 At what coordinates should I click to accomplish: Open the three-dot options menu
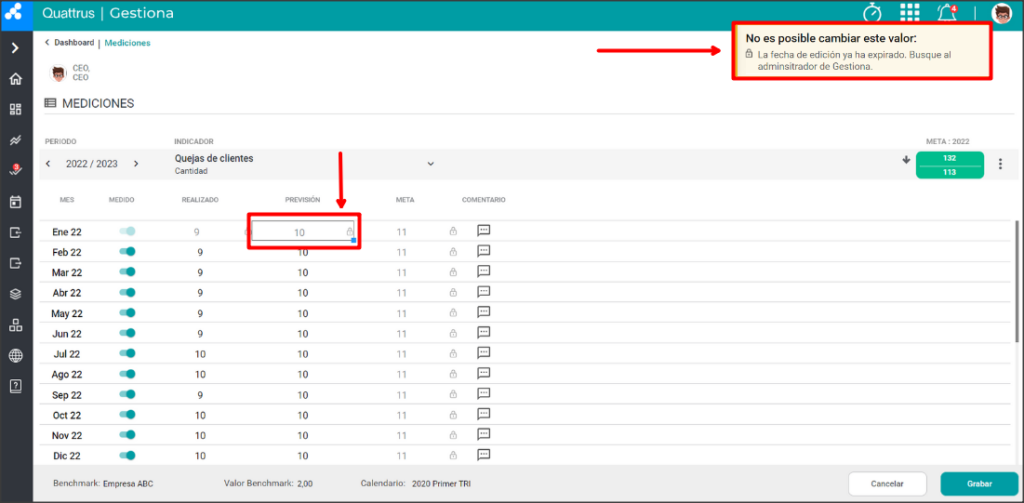coord(1000,164)
